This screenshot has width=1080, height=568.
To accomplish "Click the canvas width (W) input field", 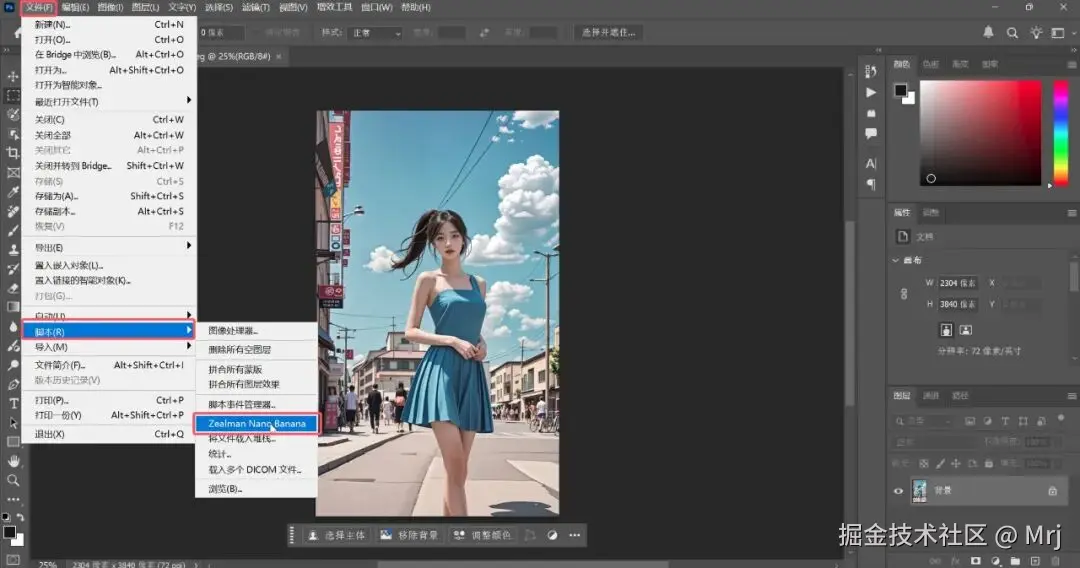I will pos(958,283).
